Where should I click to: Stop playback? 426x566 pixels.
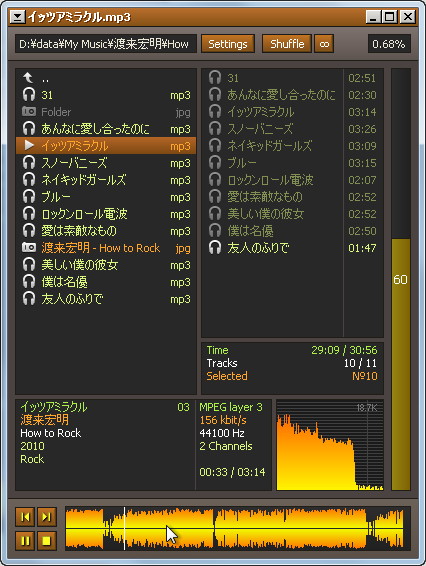pyautogui.click(x=47, y=540)
